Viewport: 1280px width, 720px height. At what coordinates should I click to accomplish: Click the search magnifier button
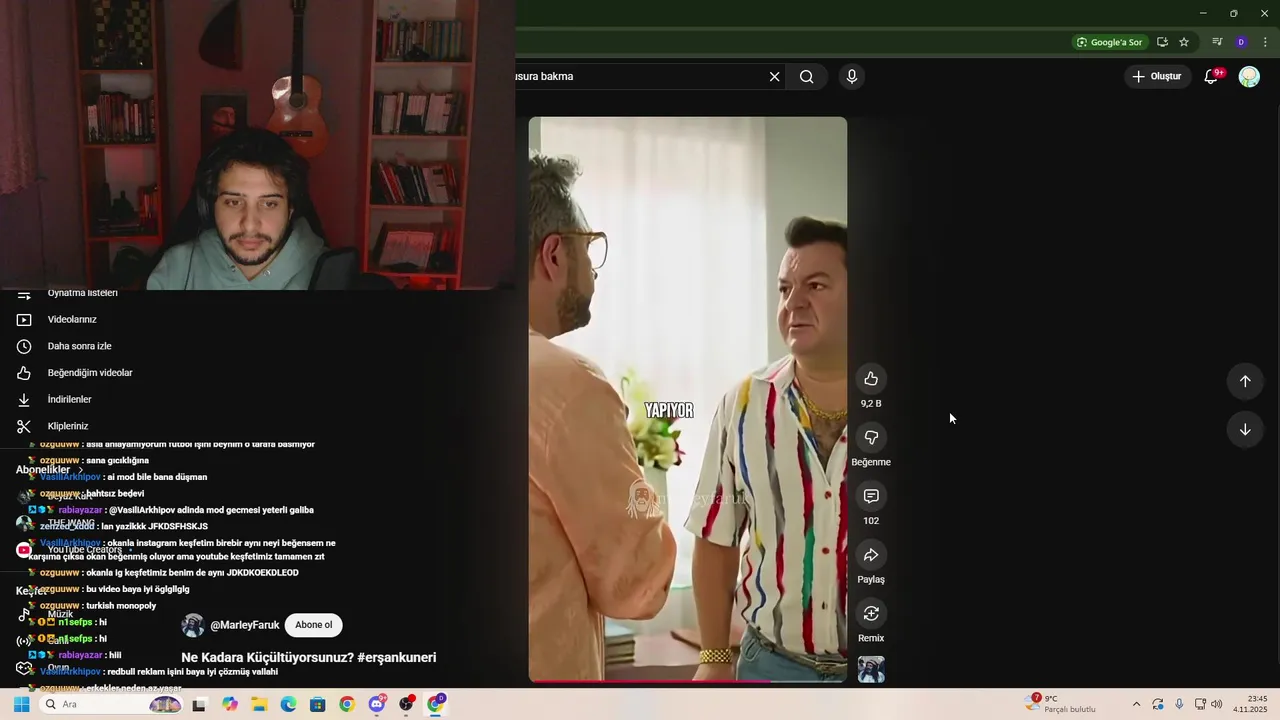806,77
